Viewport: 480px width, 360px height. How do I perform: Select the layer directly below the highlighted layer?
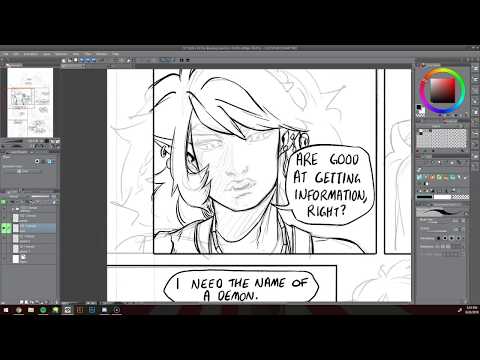point(34,238)
